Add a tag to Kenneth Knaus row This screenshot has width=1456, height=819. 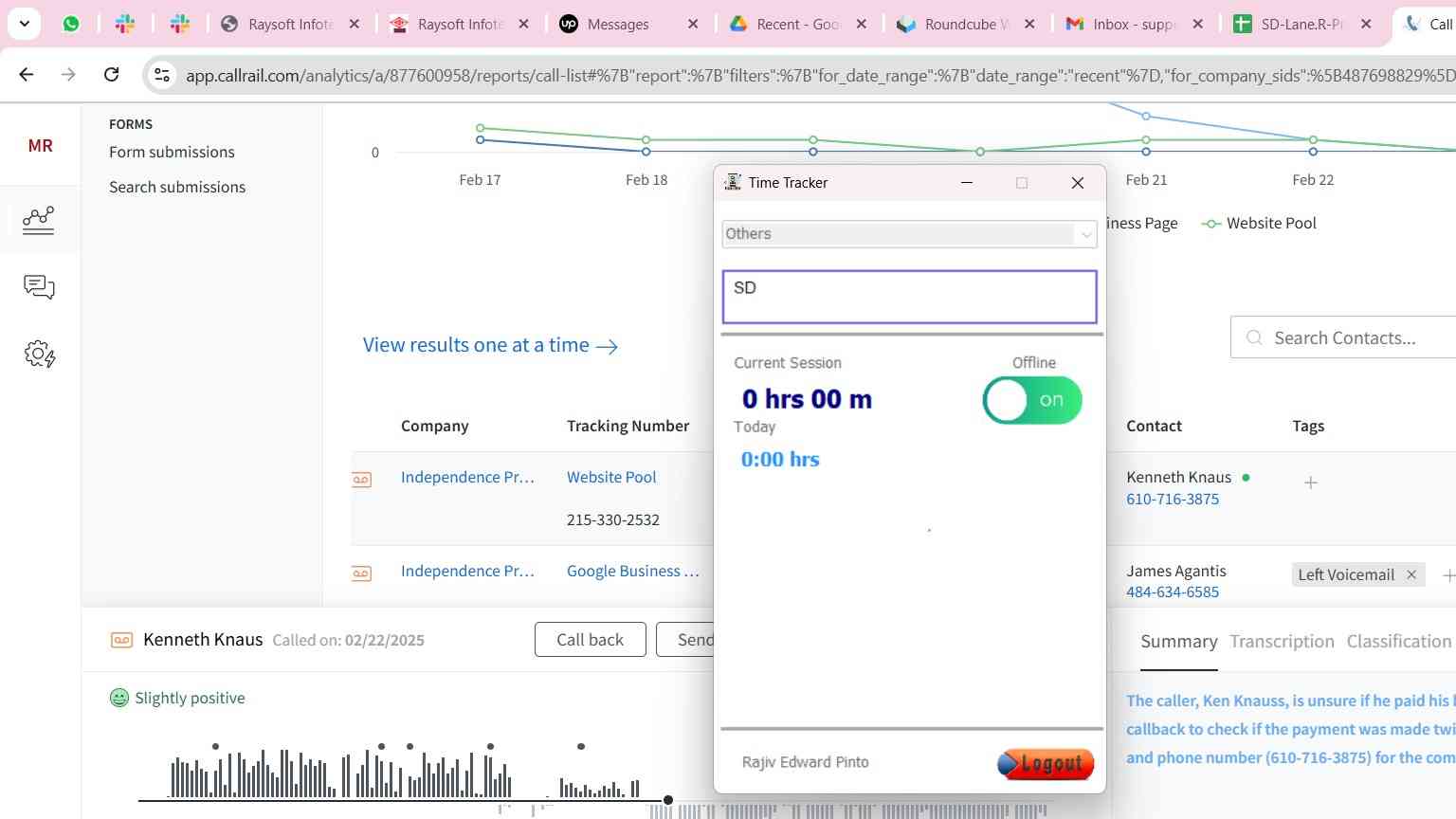coord(1310,482)
